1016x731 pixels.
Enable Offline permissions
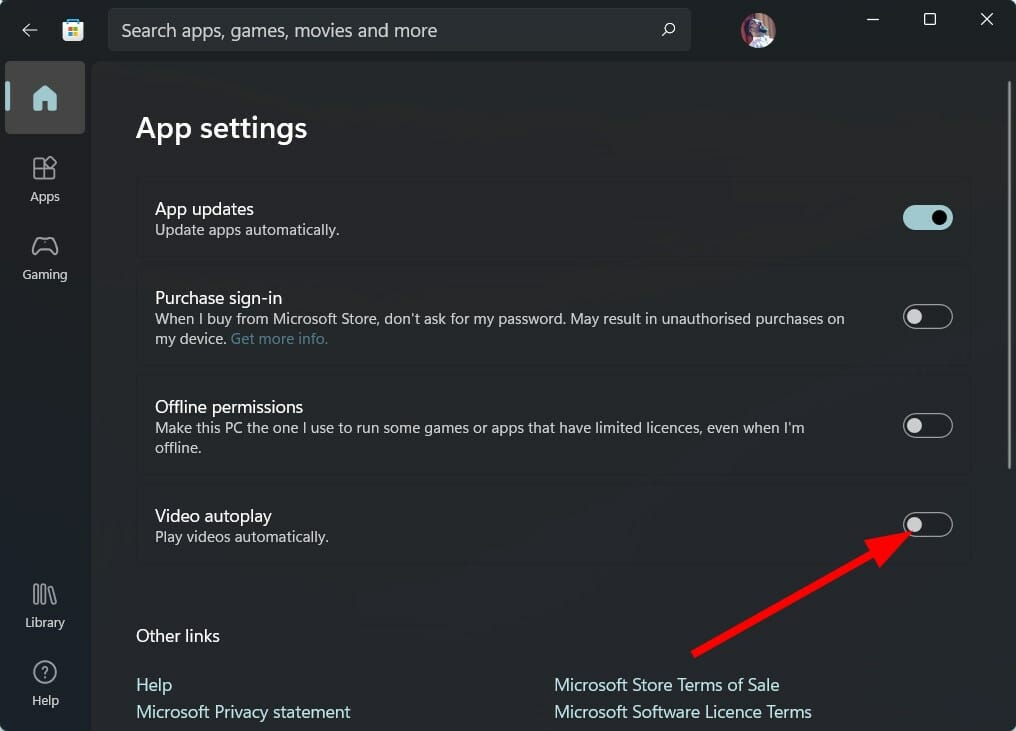927,425
